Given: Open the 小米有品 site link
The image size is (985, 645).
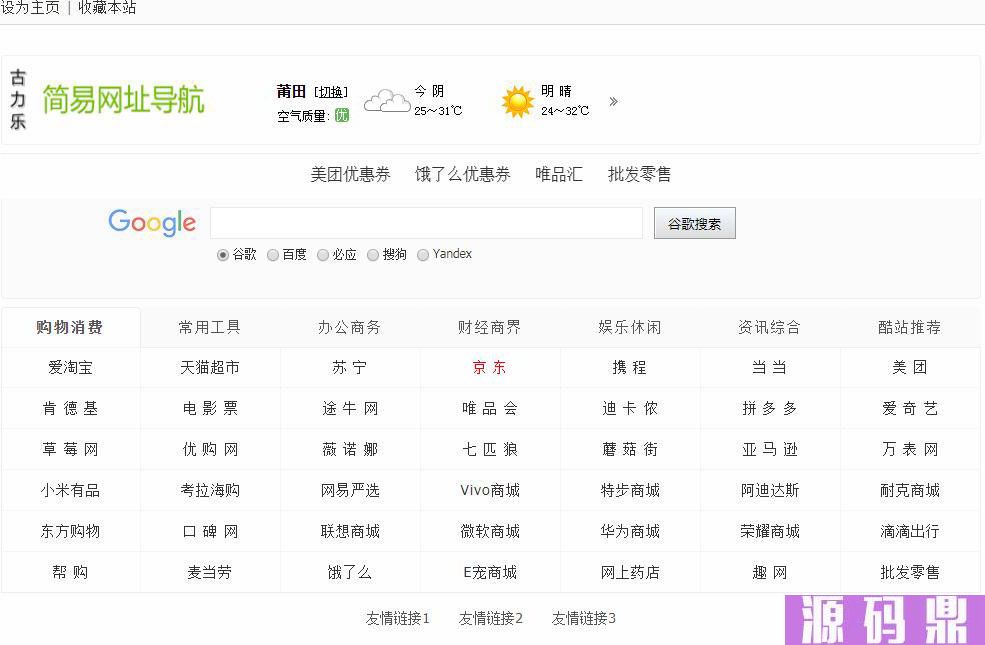Looking at the screenshot, I should (x=70, y=490).
